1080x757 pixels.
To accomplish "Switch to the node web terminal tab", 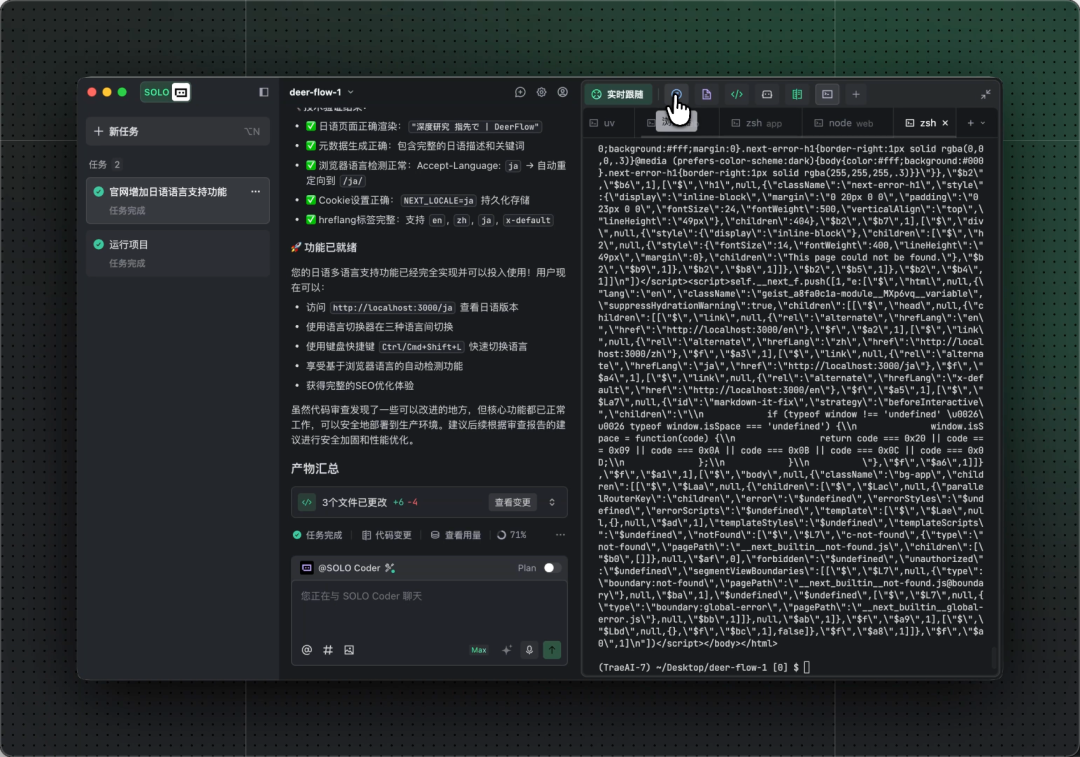I will coord(843,123).
